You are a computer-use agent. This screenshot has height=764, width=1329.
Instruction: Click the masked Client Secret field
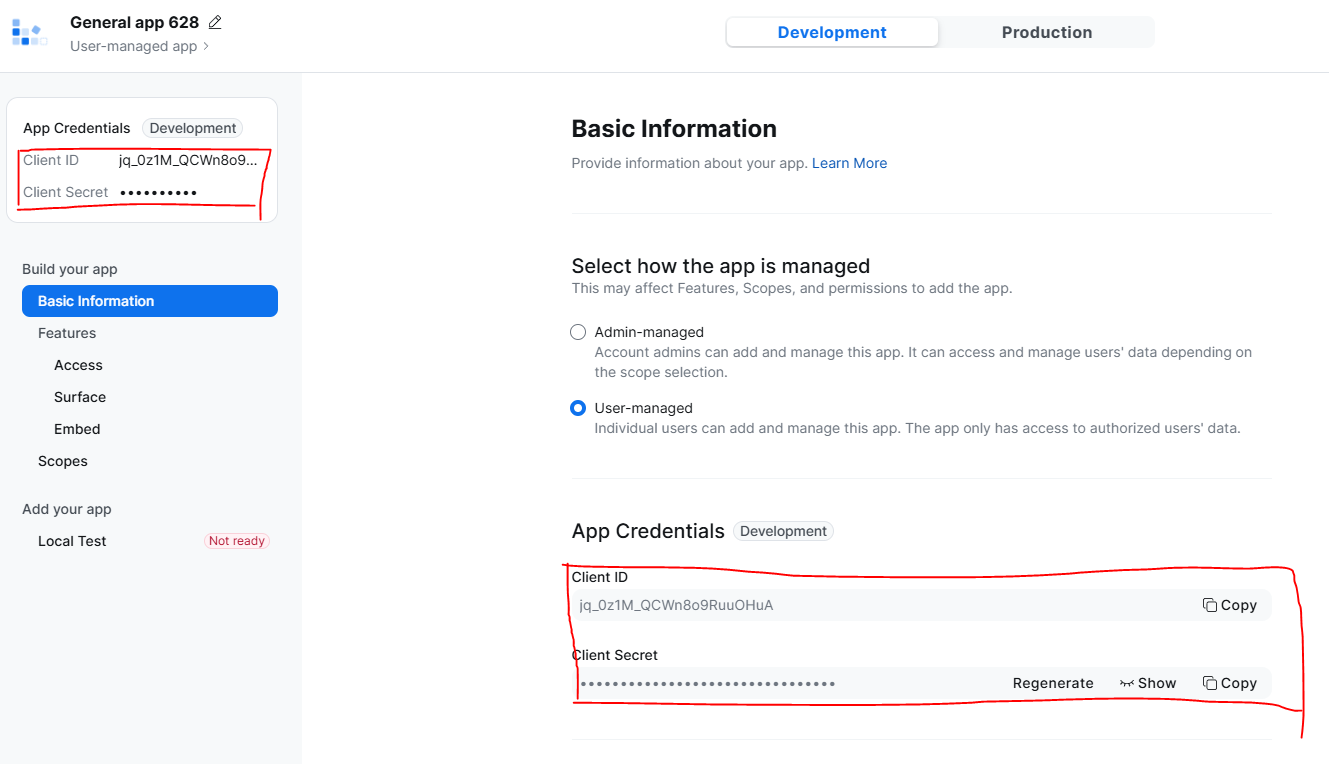coord(921,683)
